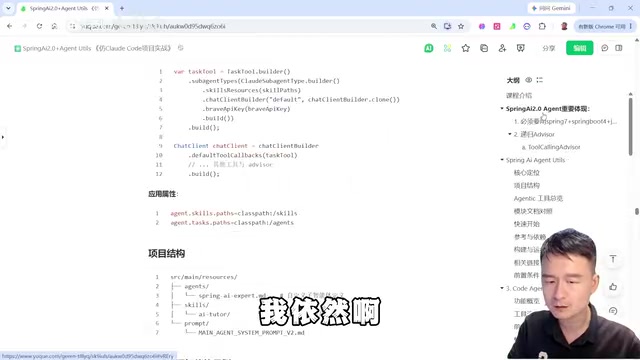Click the floating comment bubble button

coord(613,311)
